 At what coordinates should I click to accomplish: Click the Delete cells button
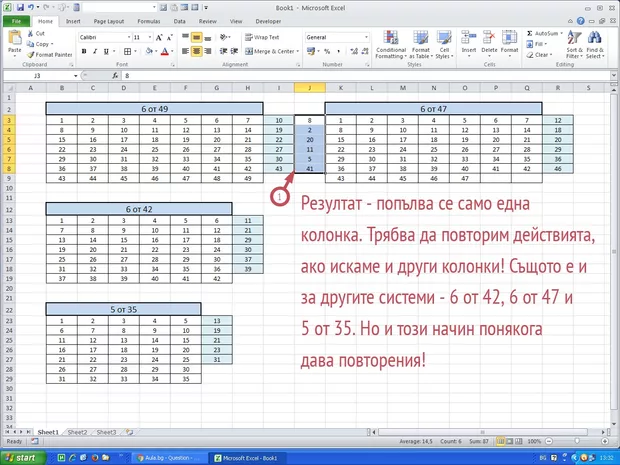tap(489, 45)
